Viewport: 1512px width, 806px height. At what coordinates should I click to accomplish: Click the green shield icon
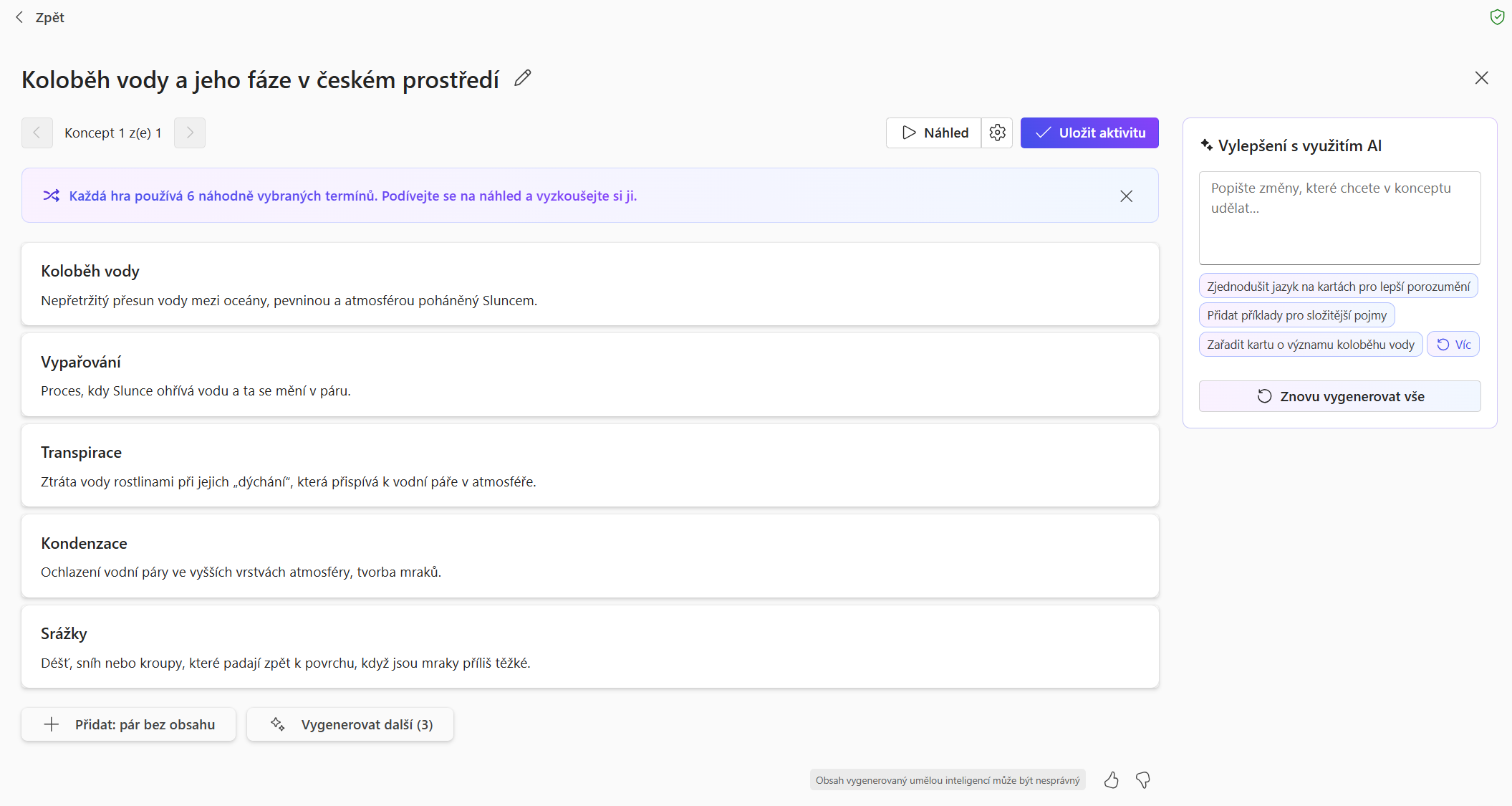pos(1496,17)
